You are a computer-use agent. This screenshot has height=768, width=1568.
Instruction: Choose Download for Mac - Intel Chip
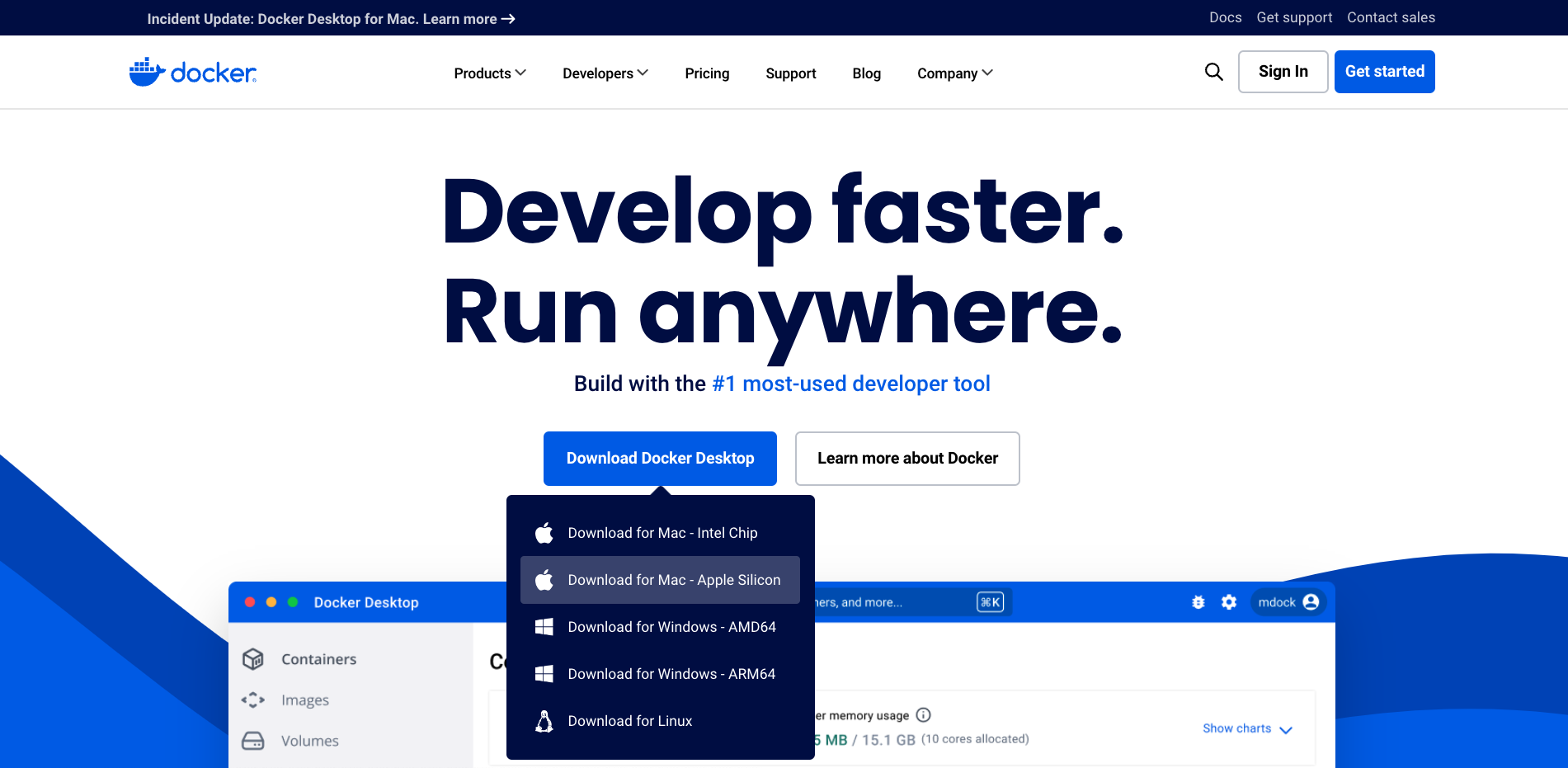(x=660, y=533)
